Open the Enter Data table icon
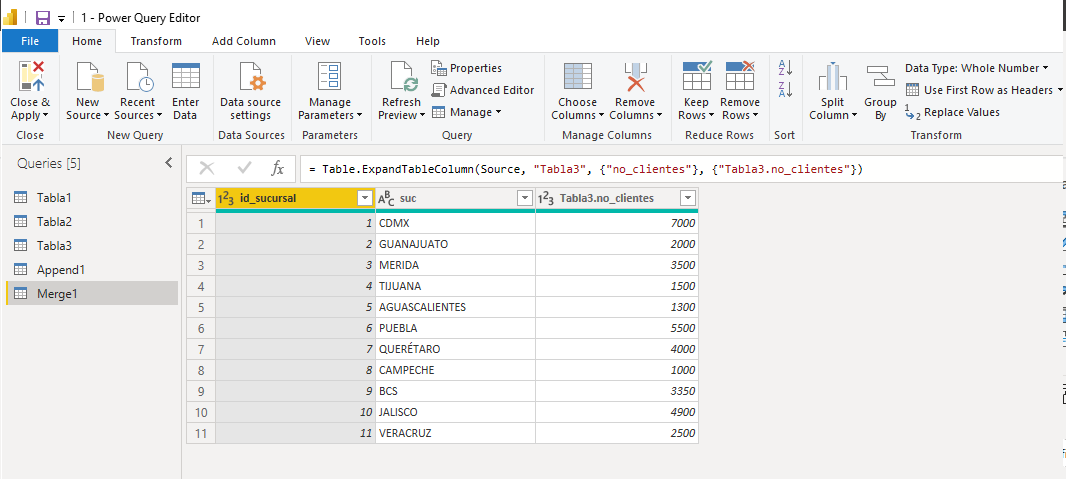 [185, 78]
